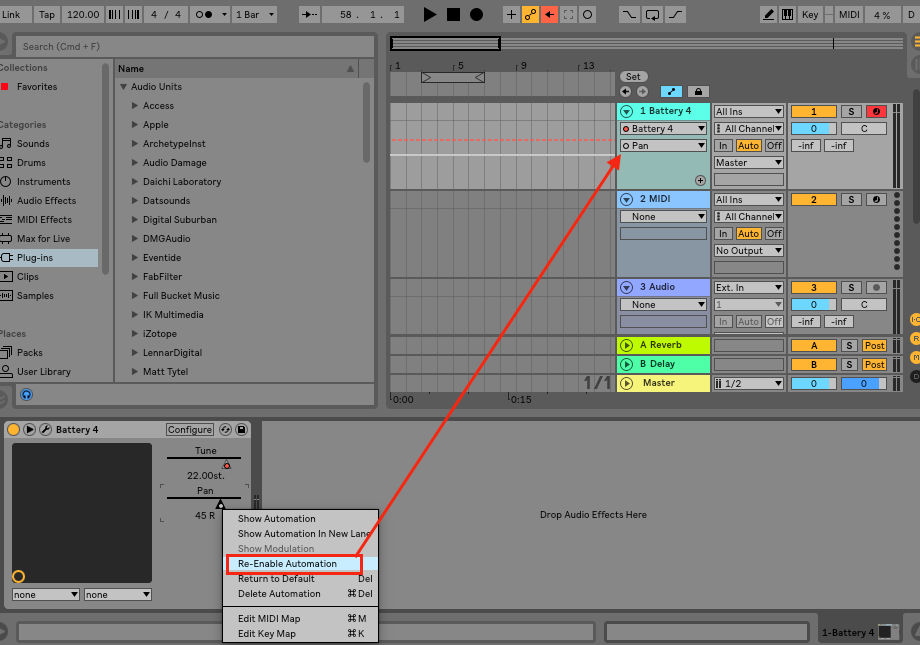Open track 1 All Ins input dropdown

pyautogui.click(x=749, y=112)
